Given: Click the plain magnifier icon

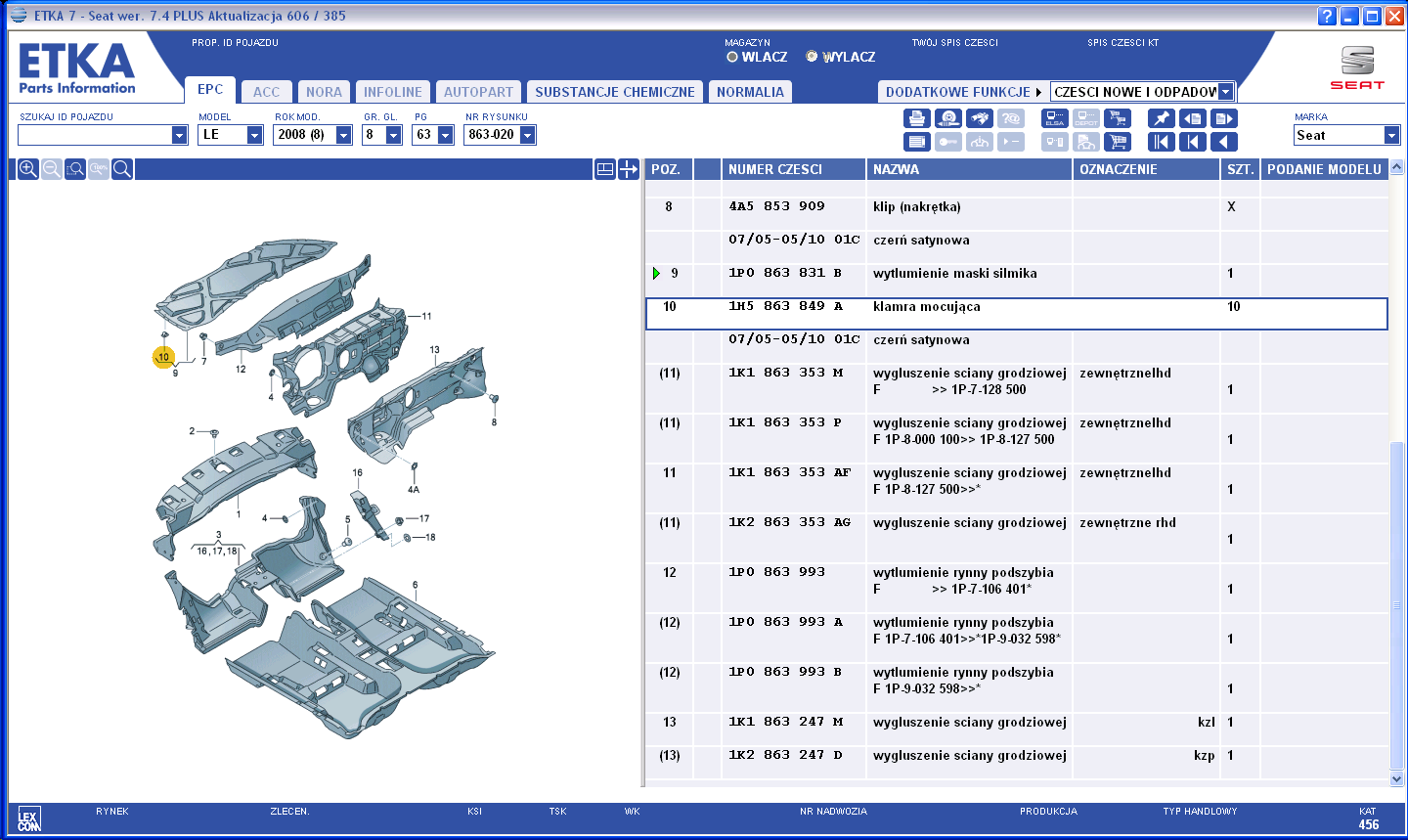Looking at the screenshot, I should point(122,169).
